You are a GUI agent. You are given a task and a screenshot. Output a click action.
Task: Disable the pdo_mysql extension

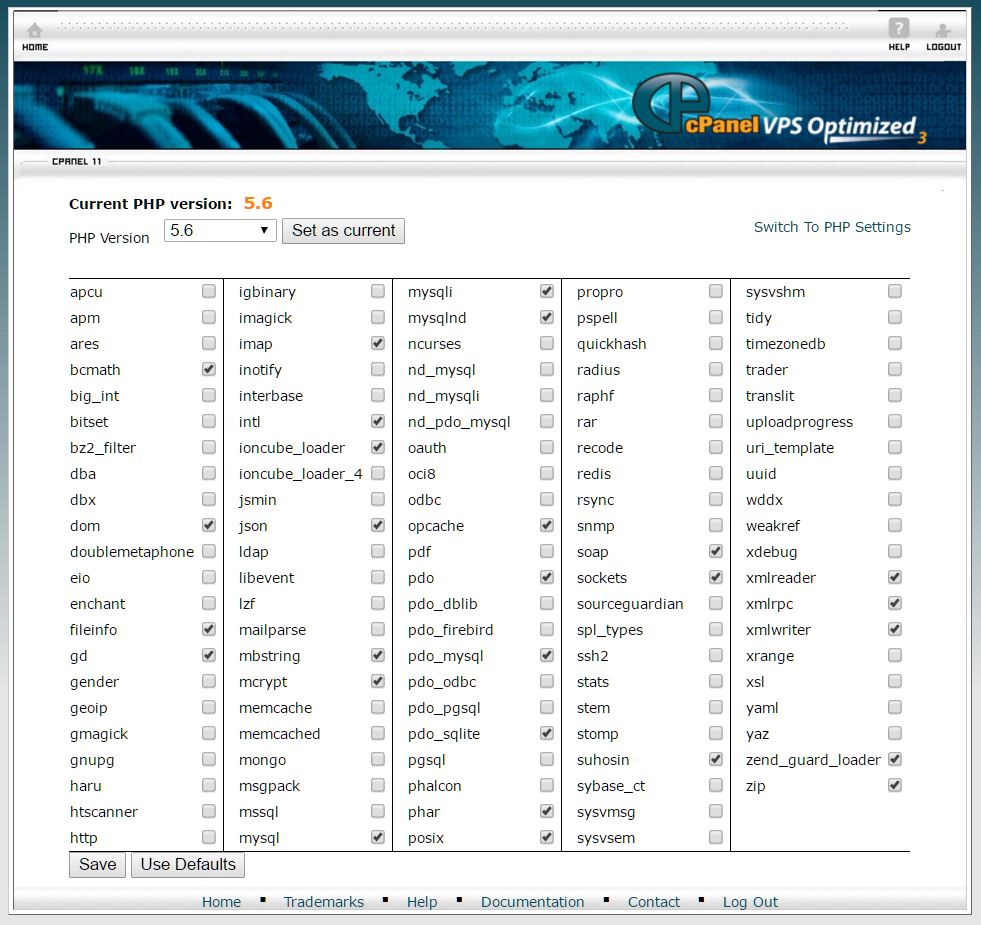547,655
